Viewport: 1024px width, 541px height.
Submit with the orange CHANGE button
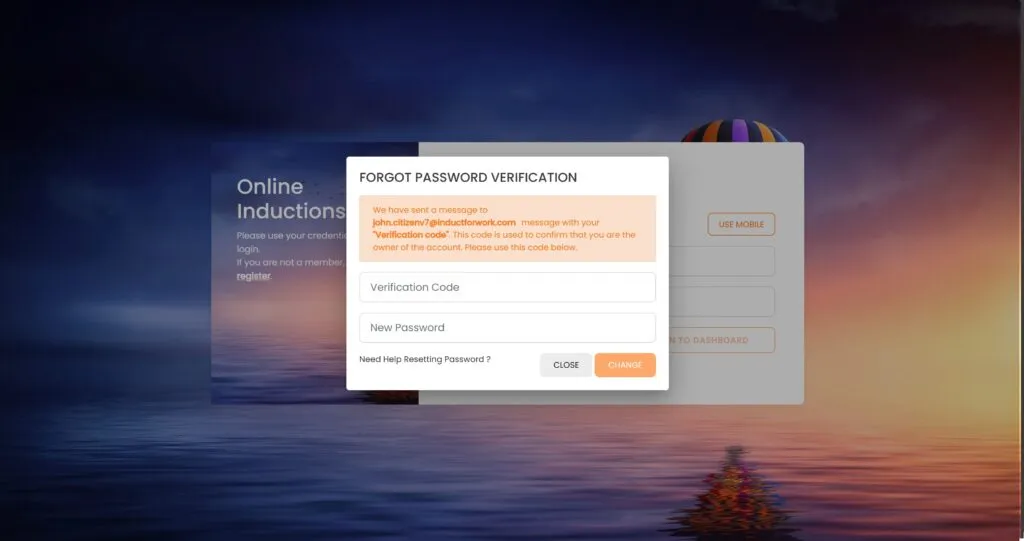[624, 365]
